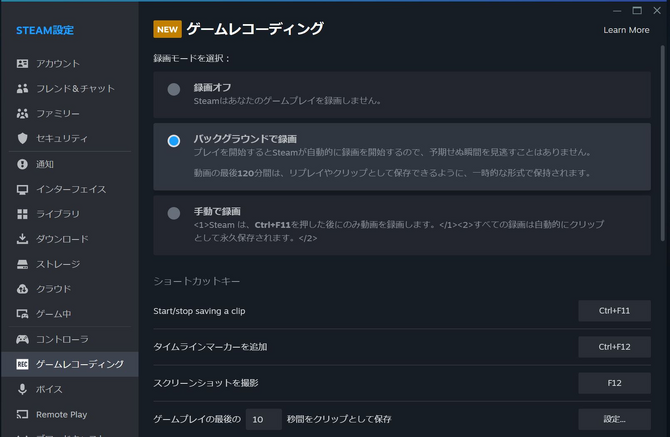The image size is (670, 437).
Task: Click the Downloads (ダウンロード) arrow icon
Action: click(x=22, y=239)
